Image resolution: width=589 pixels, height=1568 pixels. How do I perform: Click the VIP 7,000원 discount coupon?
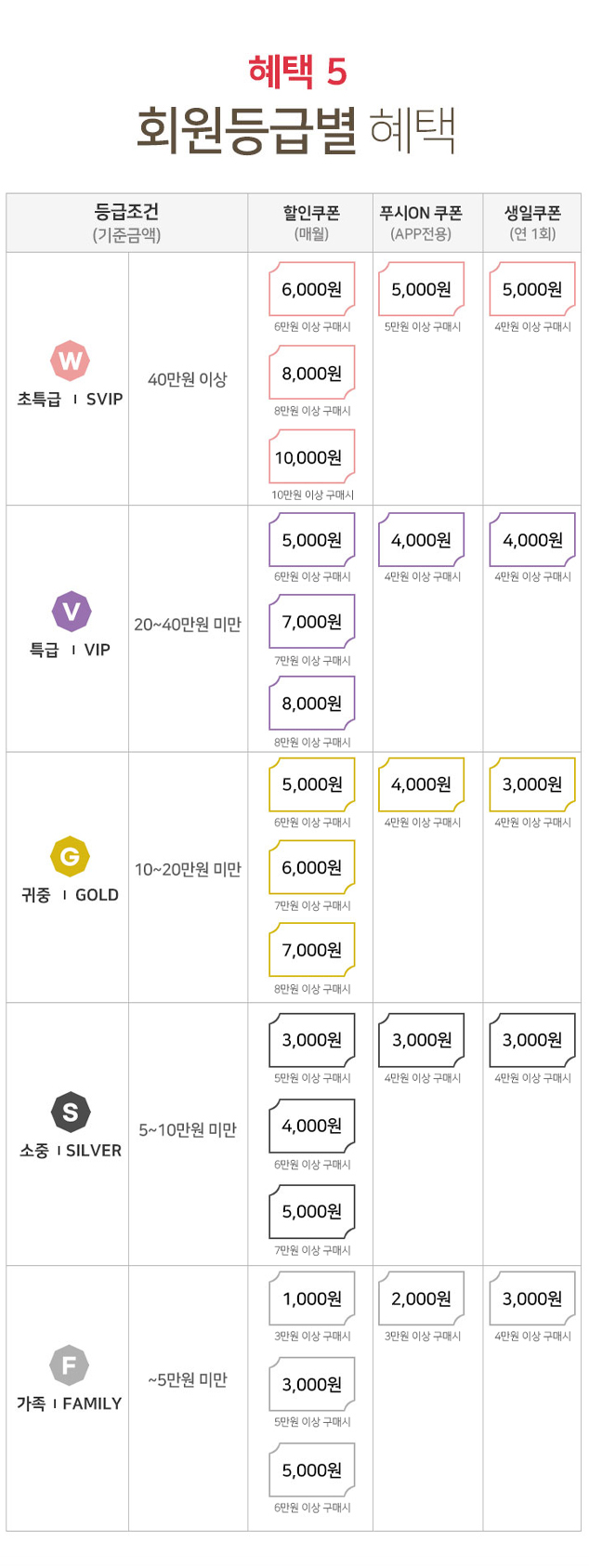coord(312,622)
